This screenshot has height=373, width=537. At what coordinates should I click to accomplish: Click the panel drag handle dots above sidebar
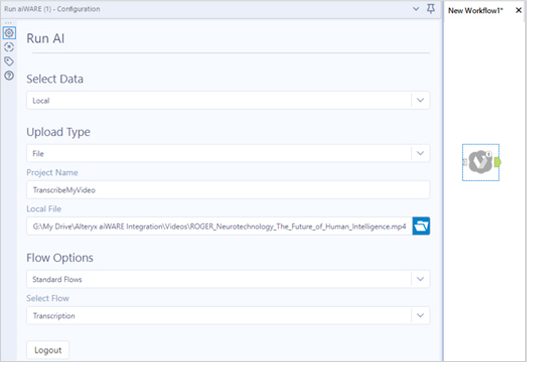[9, 23]
